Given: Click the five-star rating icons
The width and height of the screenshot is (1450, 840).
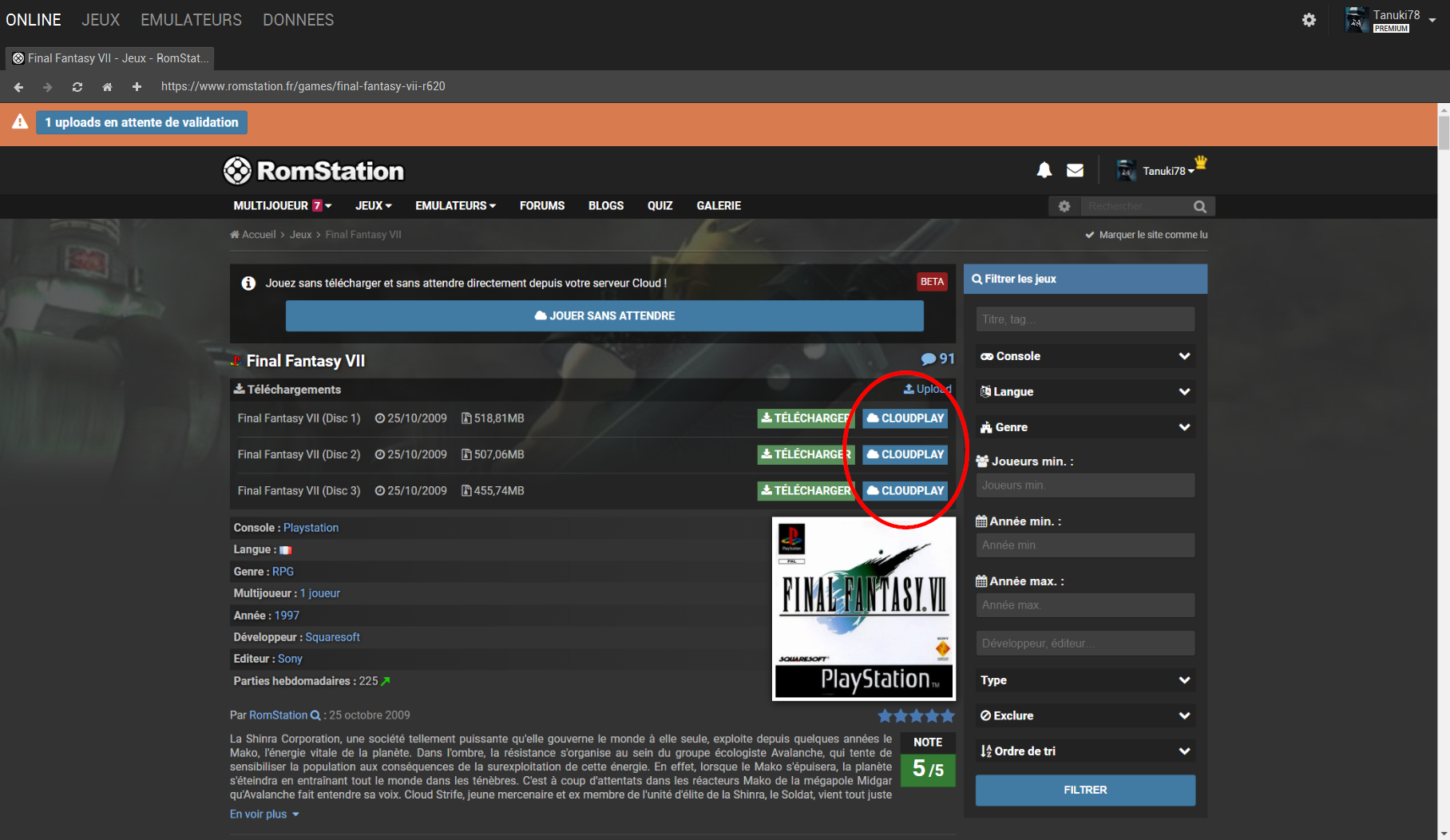Looking at the screenshot, I should pos(916,715).
